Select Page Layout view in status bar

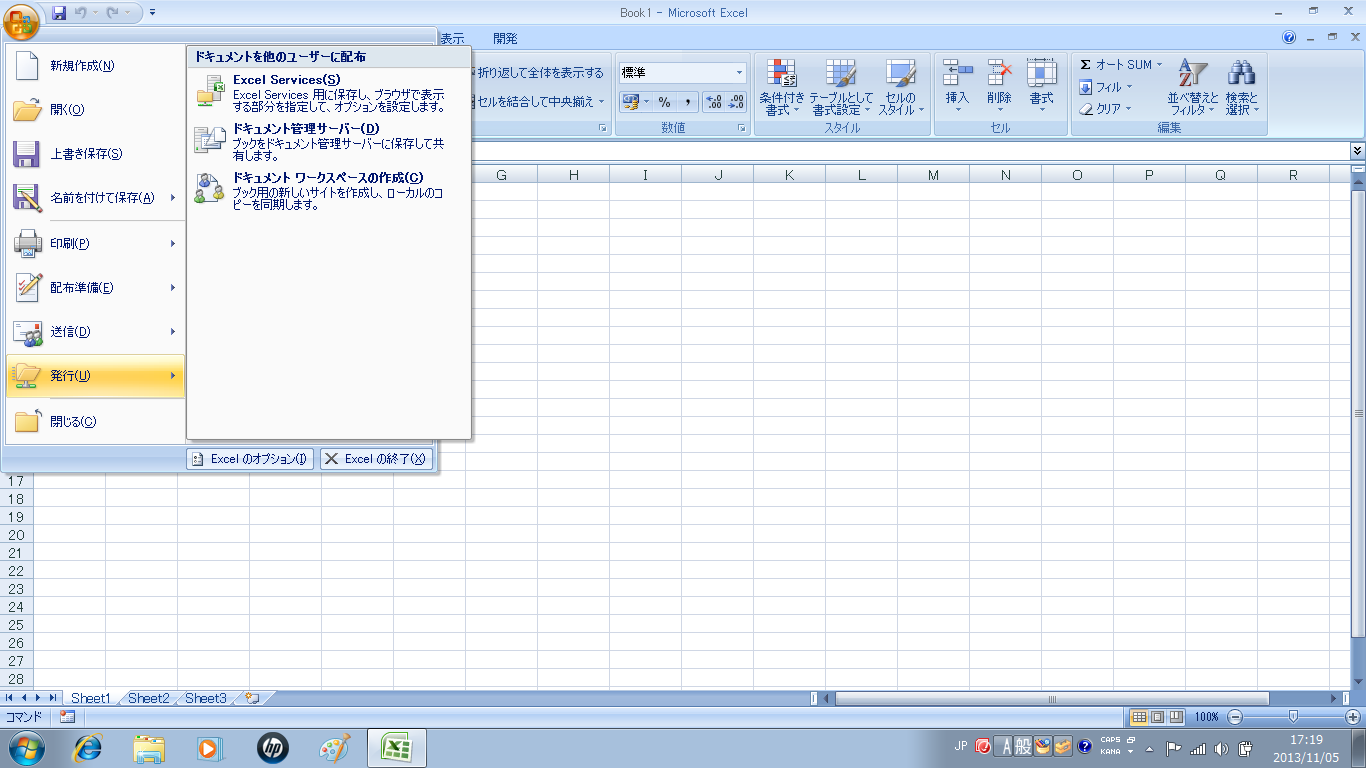click(x=1157, y=717)
